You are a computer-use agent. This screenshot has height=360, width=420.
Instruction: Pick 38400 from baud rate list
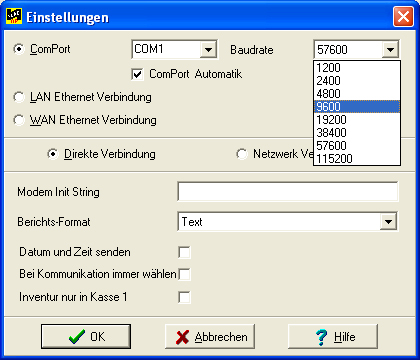[x=357, y=133]
